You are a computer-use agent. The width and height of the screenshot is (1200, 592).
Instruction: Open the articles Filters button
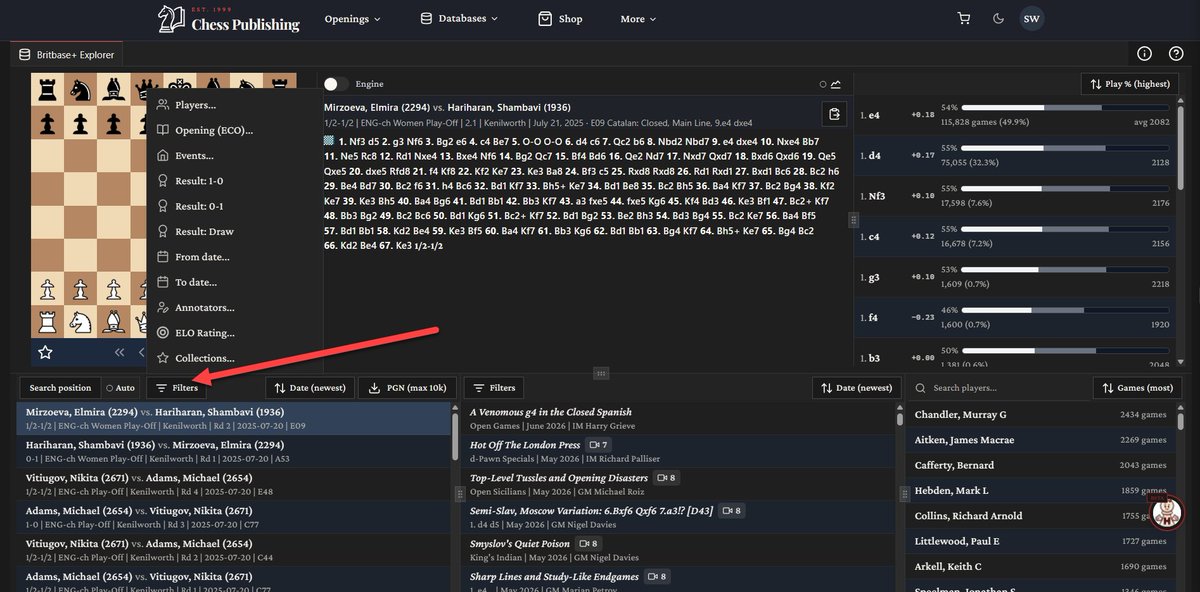(494, 388)
